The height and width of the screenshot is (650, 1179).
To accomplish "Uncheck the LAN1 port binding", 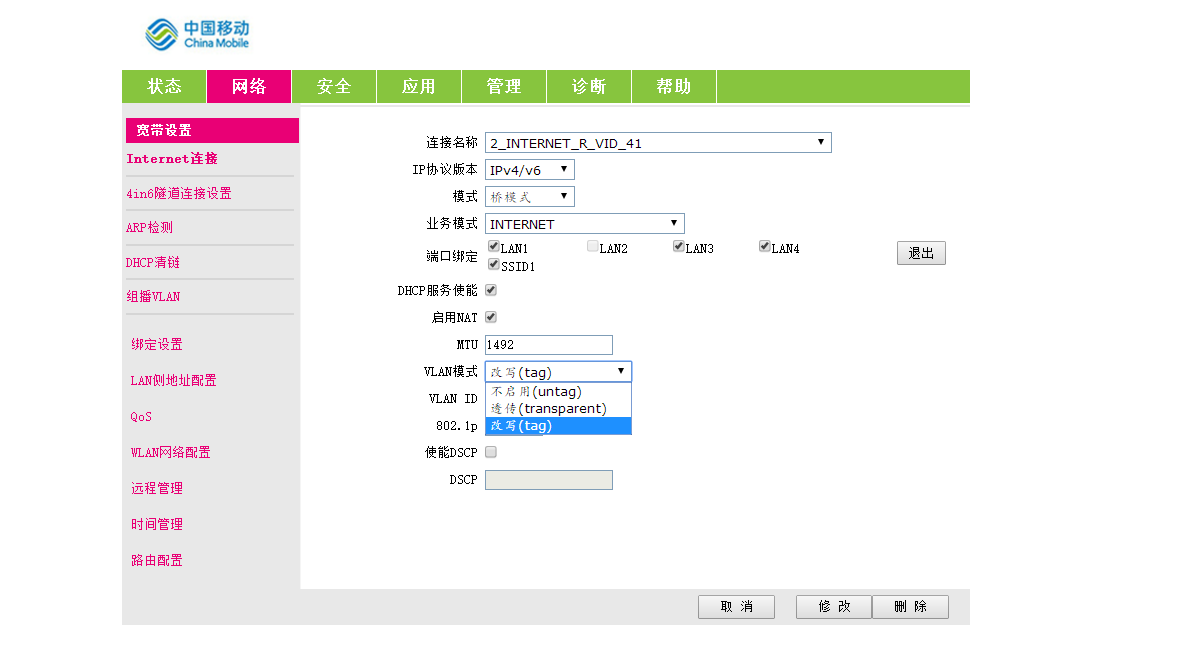I will pos(494,247).
